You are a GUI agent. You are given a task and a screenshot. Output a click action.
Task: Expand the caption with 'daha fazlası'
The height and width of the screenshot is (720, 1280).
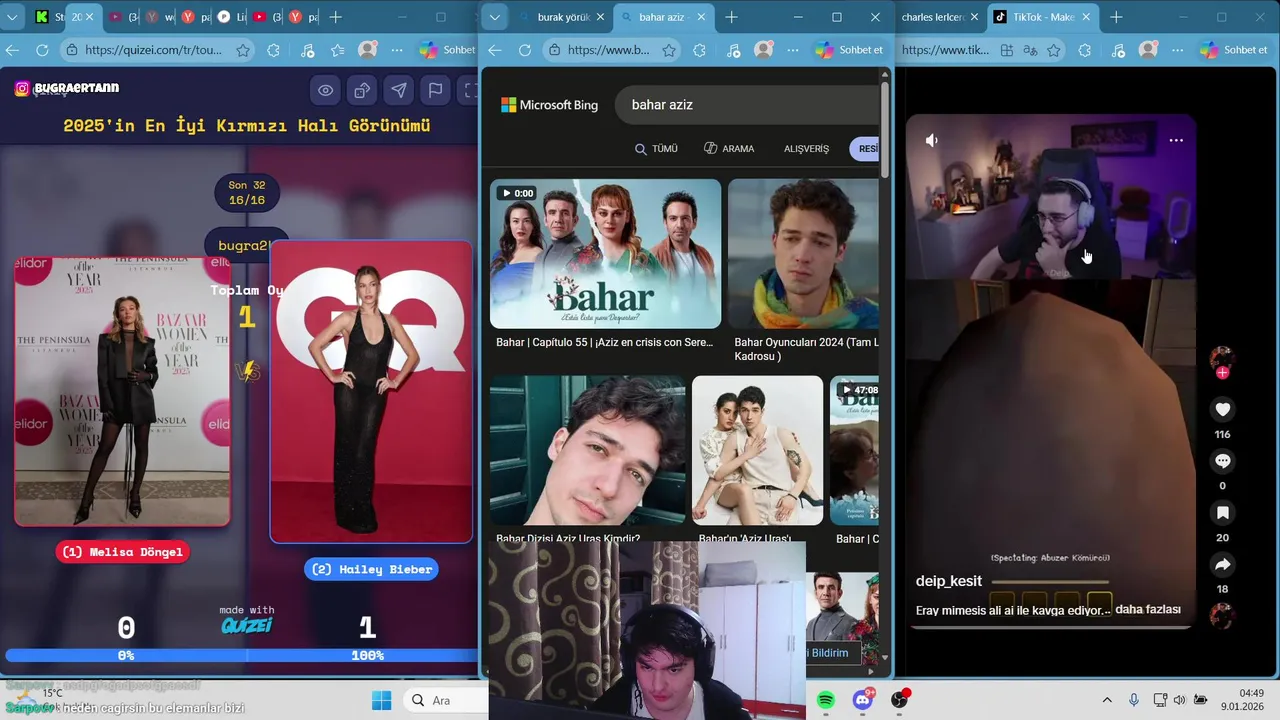pos(1148,609)
